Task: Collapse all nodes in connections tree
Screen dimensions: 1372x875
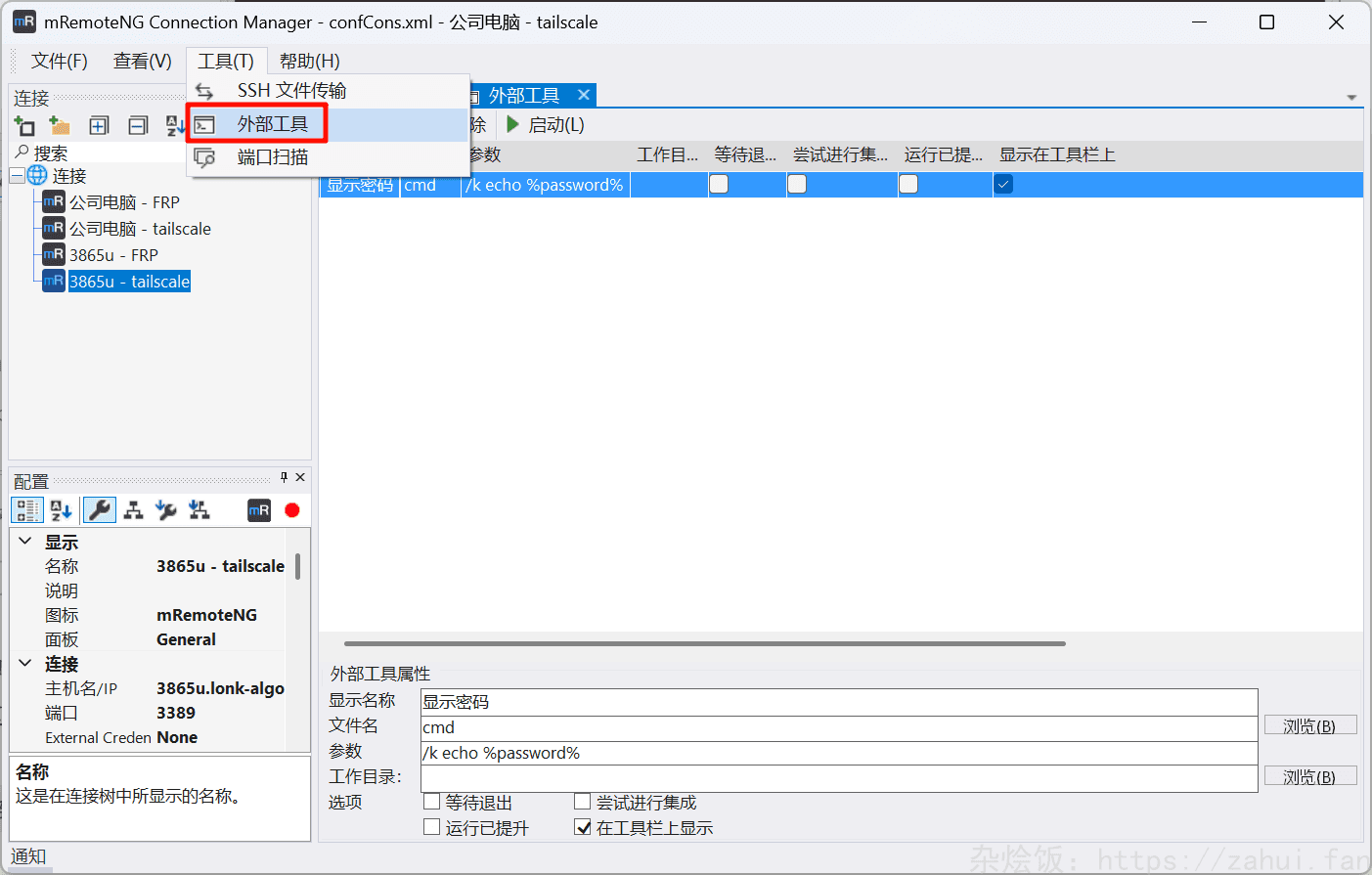Action: pos(138,126)
